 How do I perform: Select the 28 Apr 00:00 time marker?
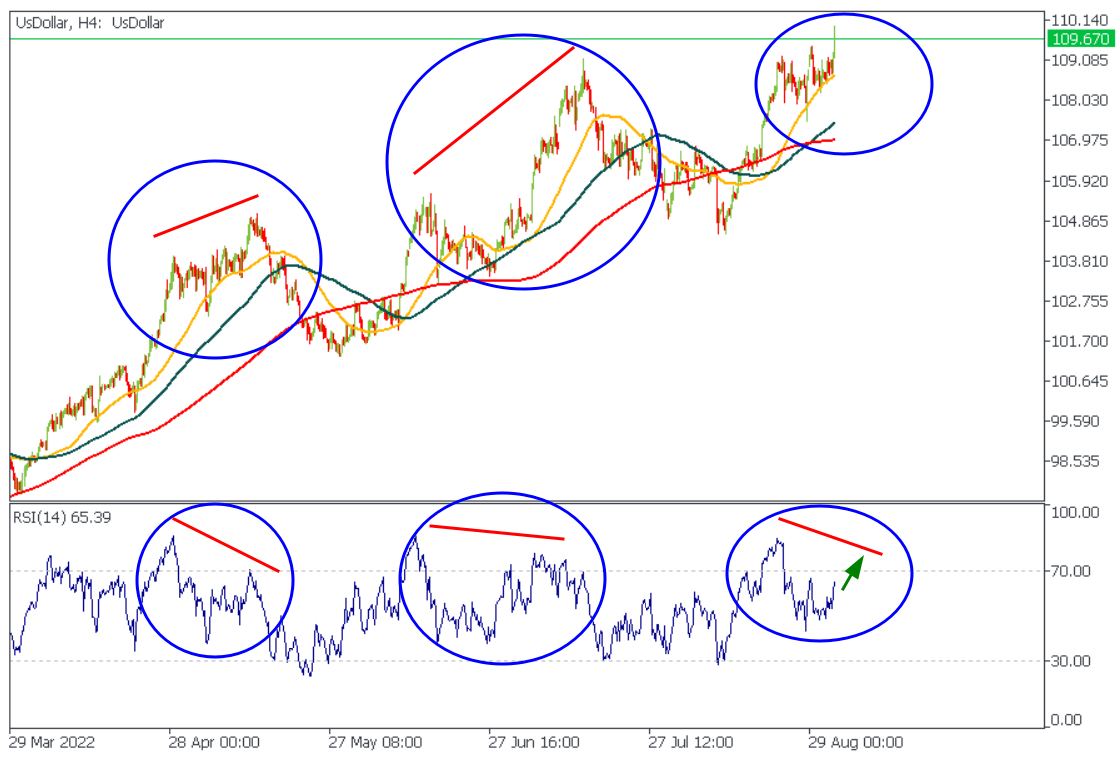(x=214, y=742)
